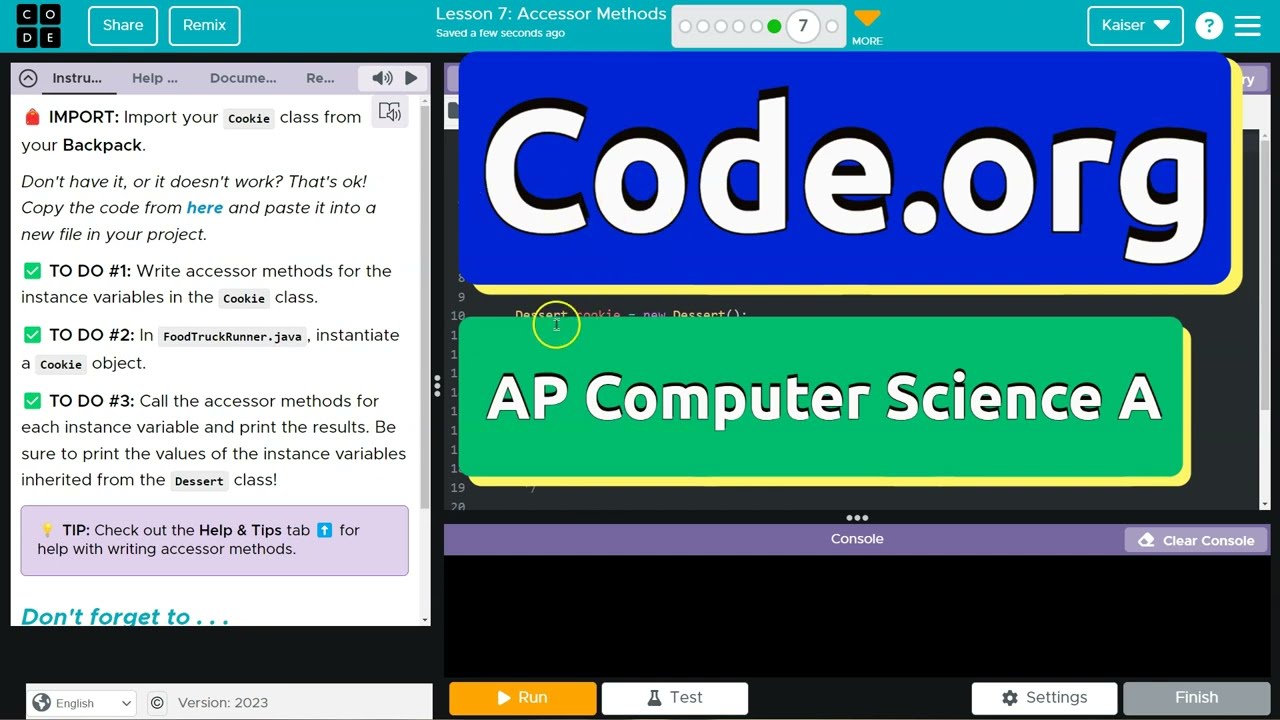The width and height of the screenshot is (1280, 720).
Task: Open editor Settings
Action: (x=1044, y=698)
